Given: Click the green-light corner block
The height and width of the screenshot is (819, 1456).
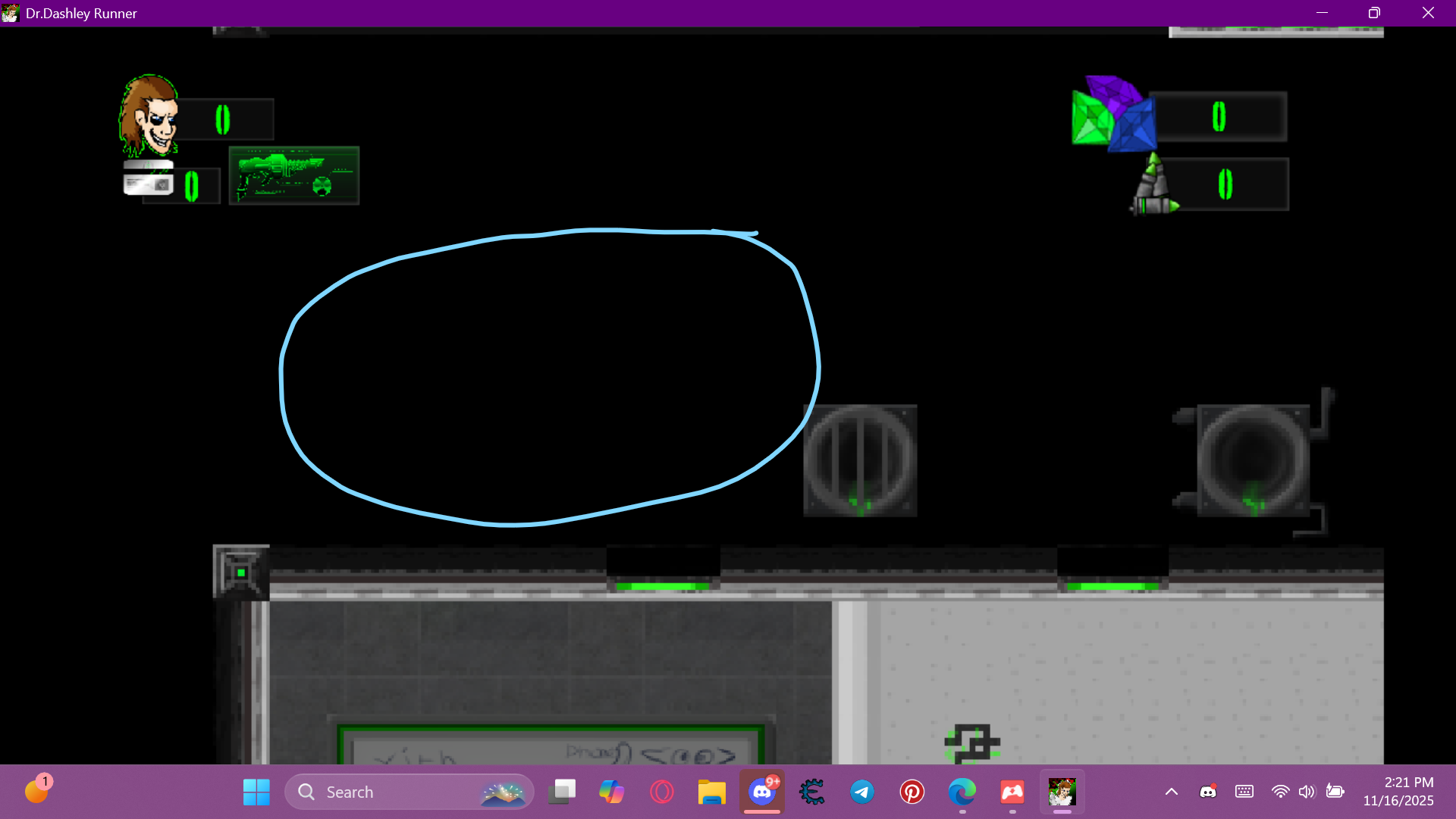Looking at the screenshot, I should tap(240, 573).
